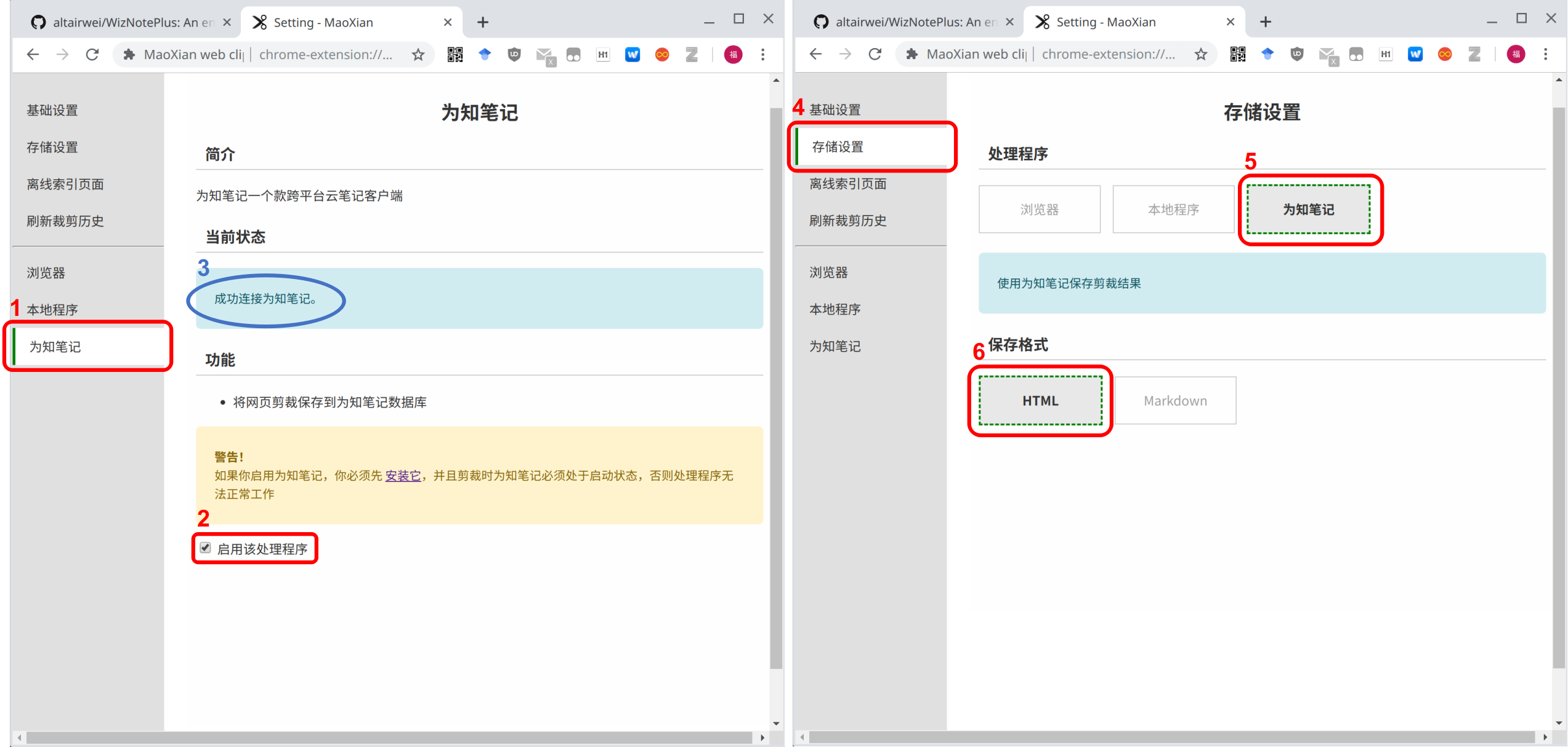Bookmark the page with the star in right window

point(1202,54)
